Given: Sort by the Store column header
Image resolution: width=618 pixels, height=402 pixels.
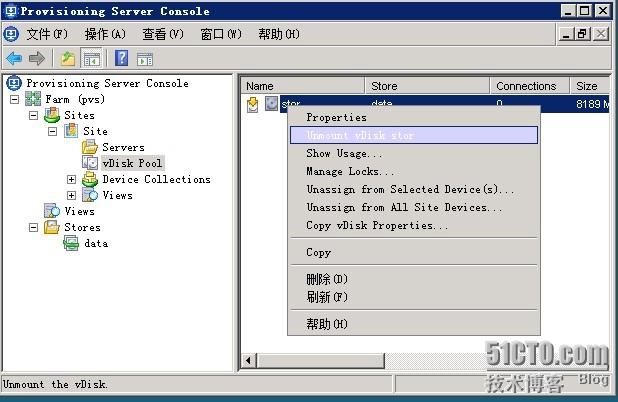Looking at the screenshot, I should (428, 86).
